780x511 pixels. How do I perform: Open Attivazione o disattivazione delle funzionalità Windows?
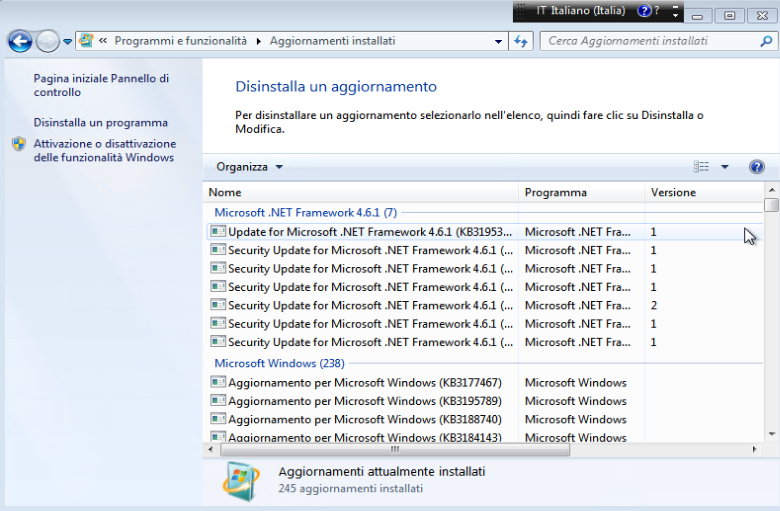[105, 150]
